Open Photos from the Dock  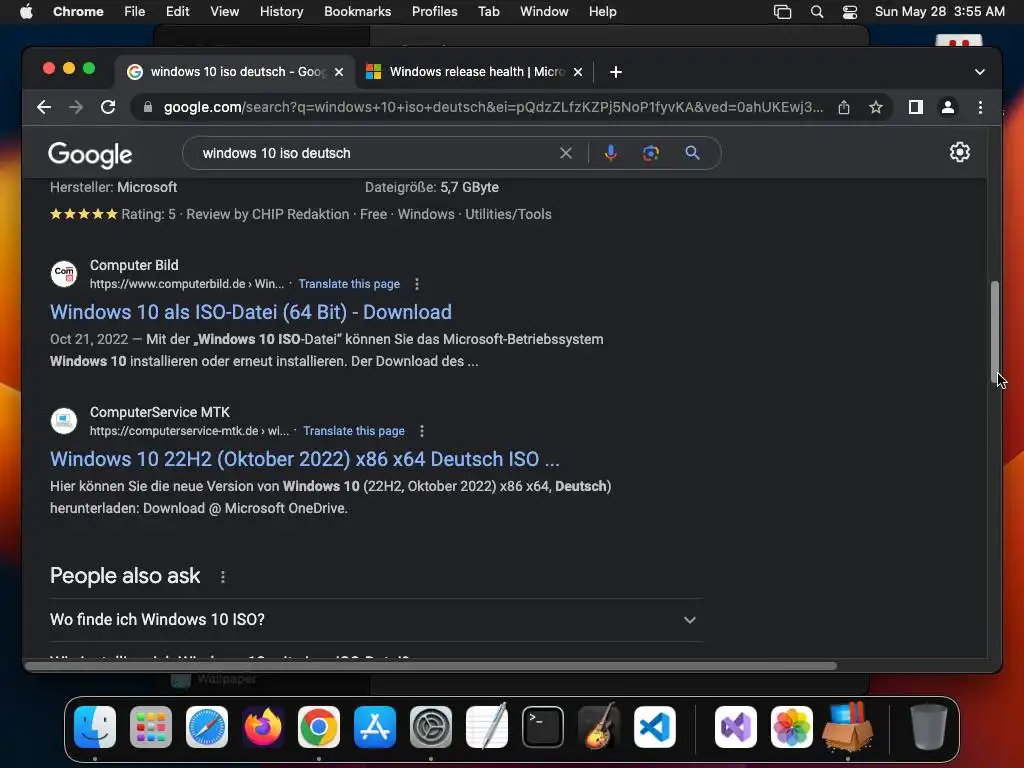pos(792,727)
